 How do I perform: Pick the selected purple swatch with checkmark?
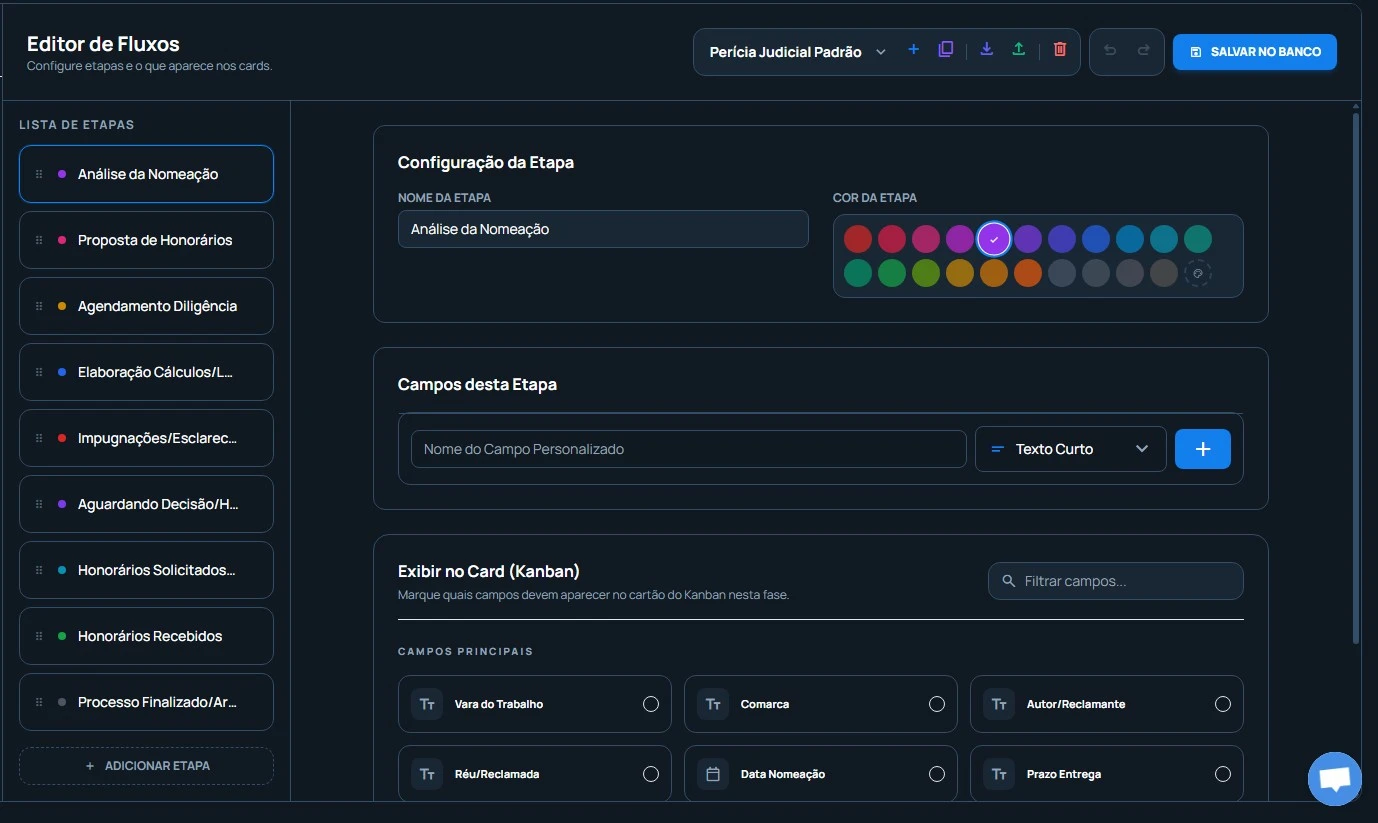[x=994, y=239]
